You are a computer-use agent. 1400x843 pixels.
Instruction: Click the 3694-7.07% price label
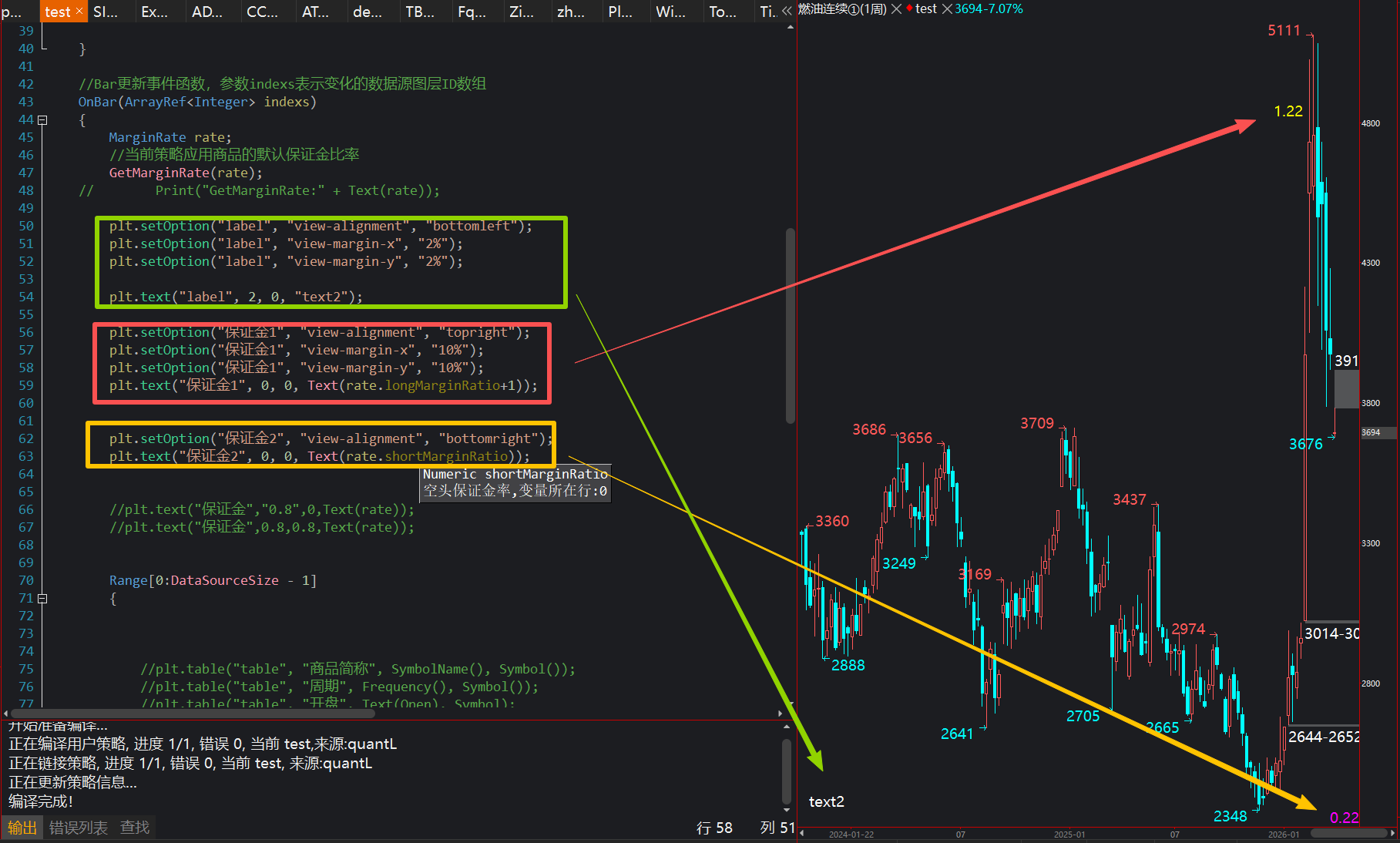click(989, 9)
